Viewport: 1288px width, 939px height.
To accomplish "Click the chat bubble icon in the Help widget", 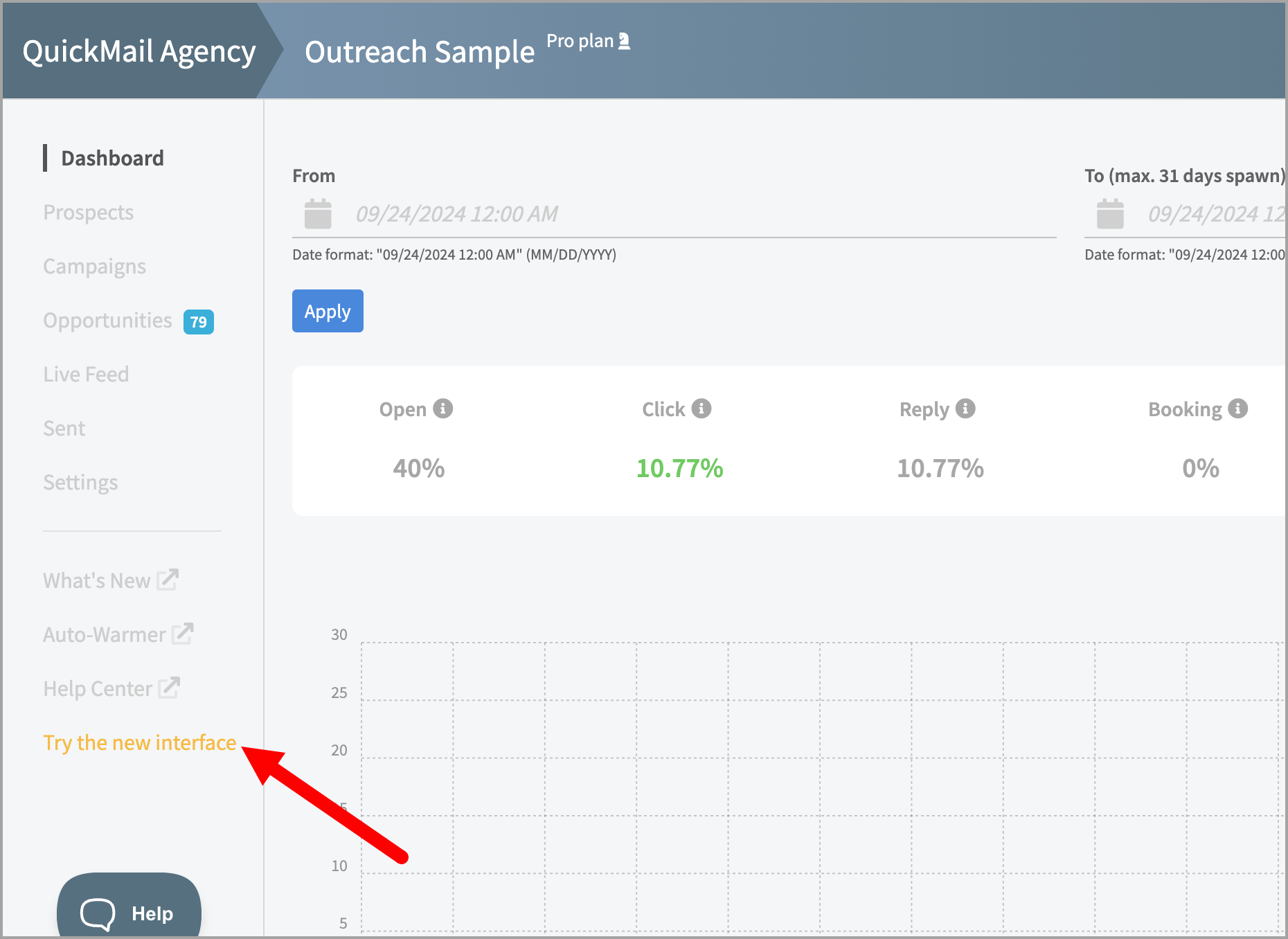I will [98, 914].
